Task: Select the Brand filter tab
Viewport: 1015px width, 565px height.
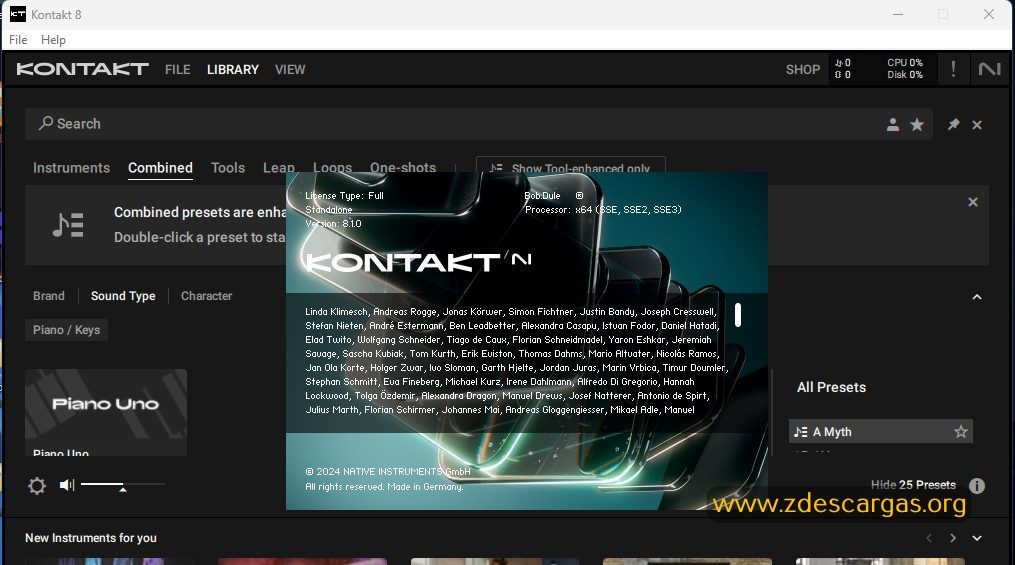Action: [49, 296]
